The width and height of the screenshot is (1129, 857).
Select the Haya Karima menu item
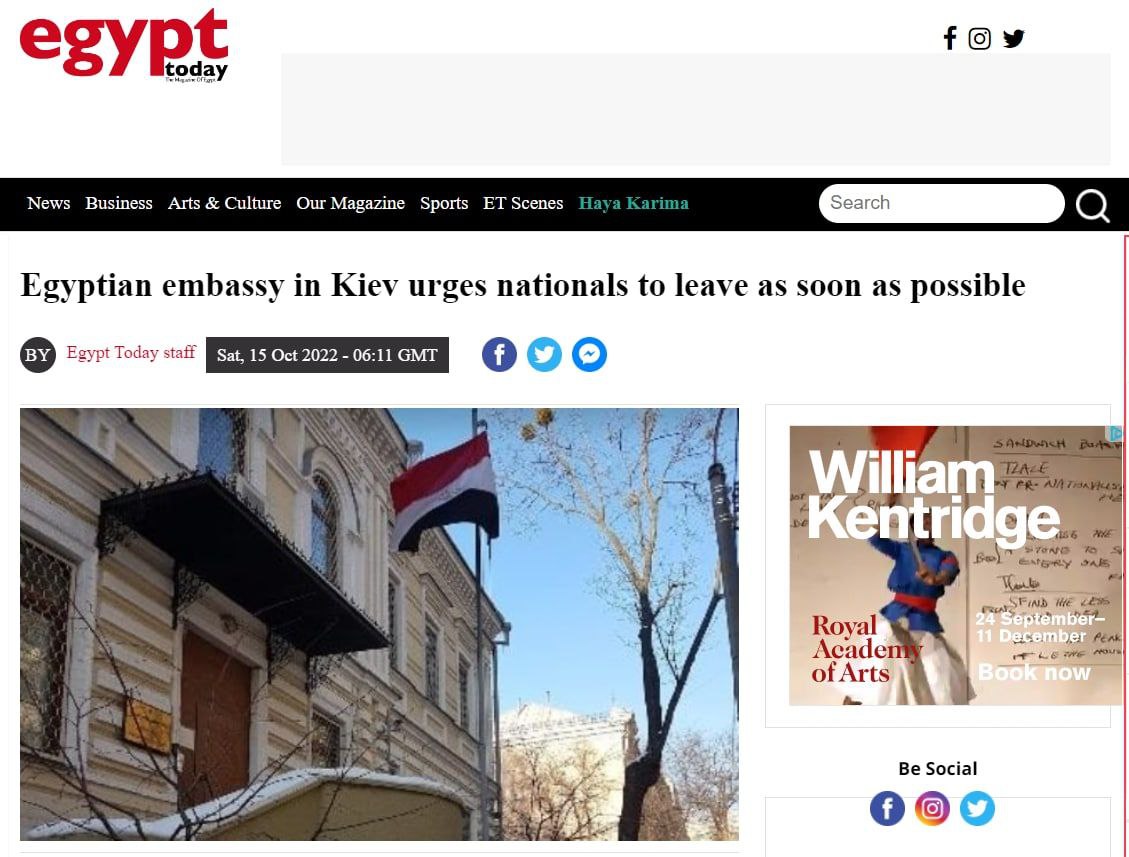(x=634, y=203)
